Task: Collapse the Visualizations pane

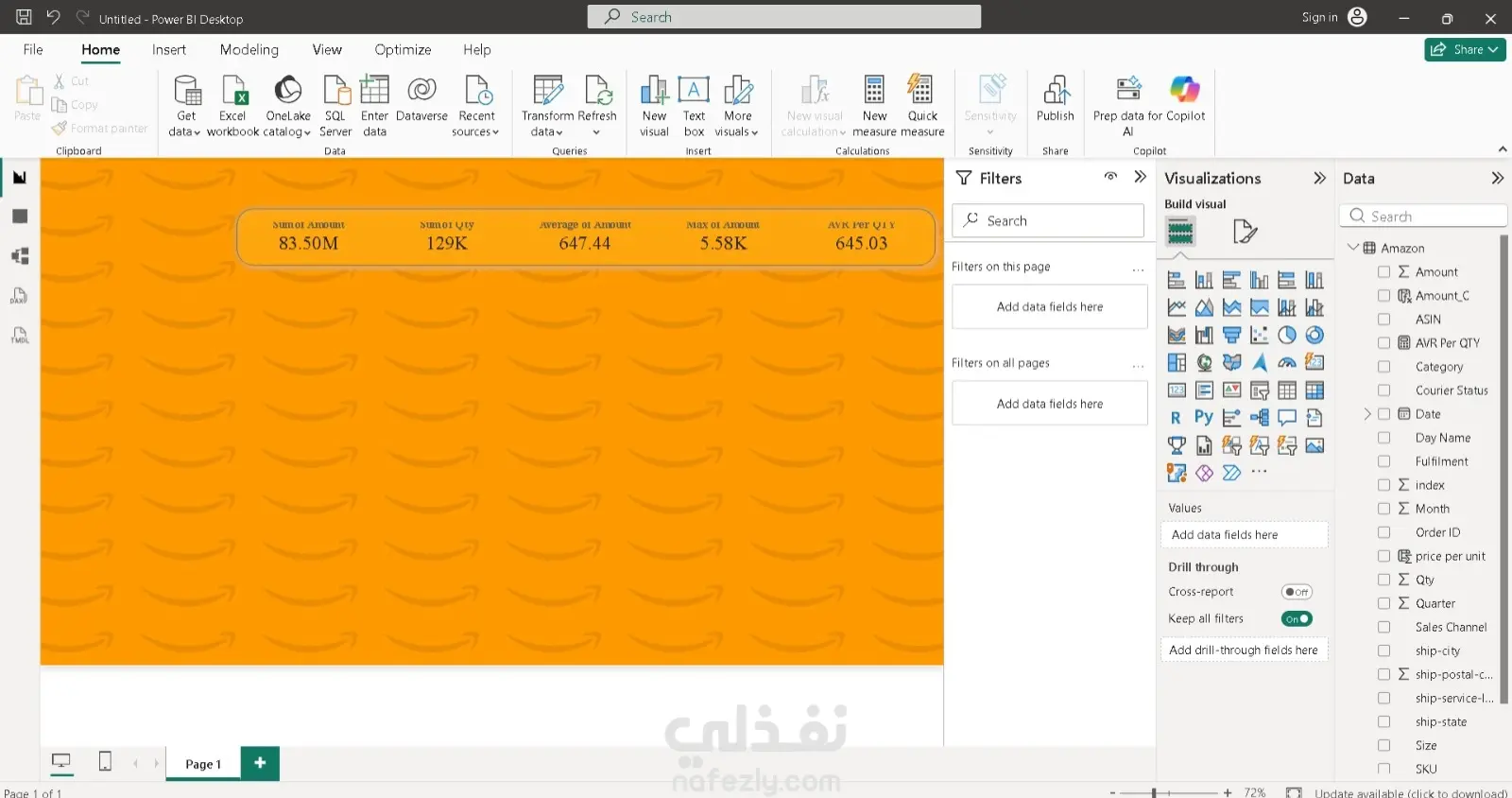Action: click(x=1319, y=178)
